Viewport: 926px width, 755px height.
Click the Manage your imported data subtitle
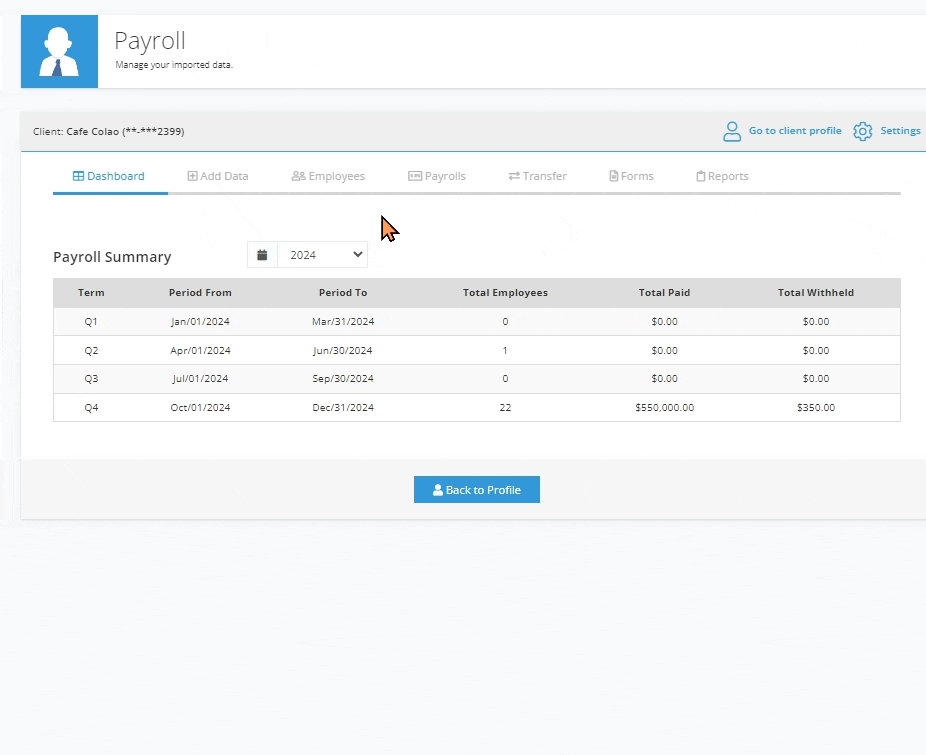click(174, 65)
